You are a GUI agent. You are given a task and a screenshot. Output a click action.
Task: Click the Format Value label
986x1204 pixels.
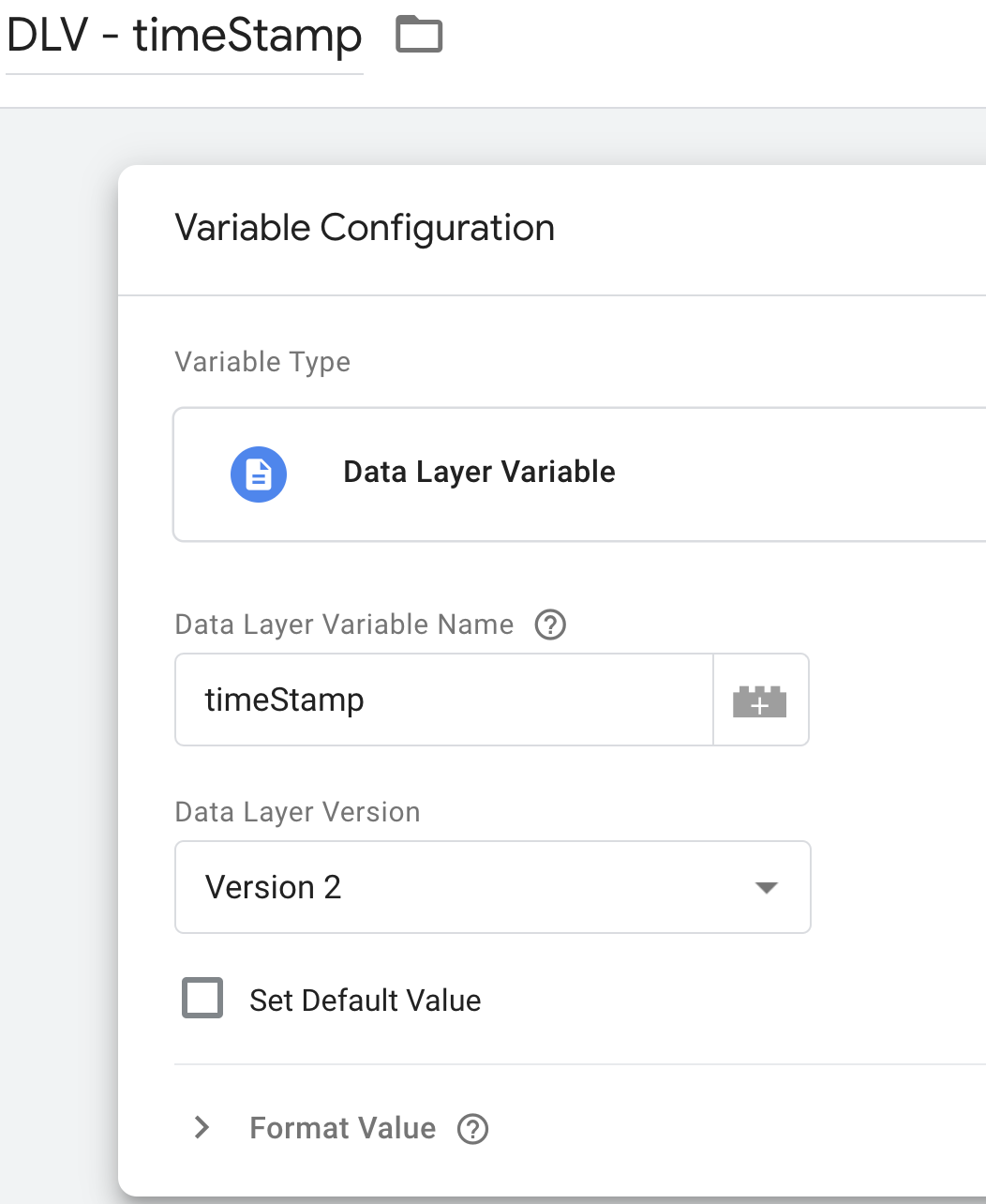click(343, 1128)
